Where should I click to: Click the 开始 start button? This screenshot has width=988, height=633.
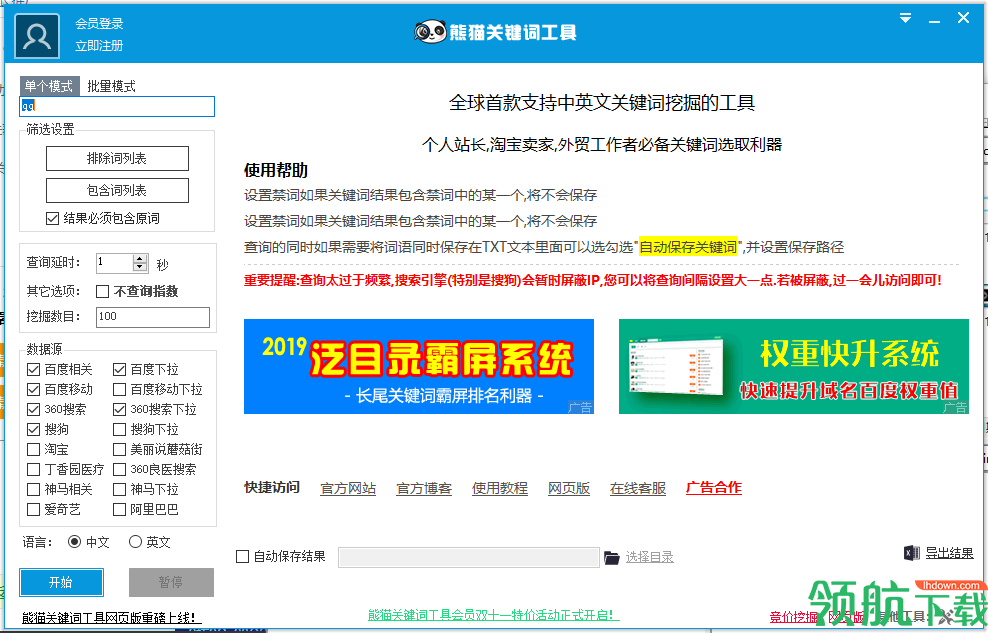[61, 582]
